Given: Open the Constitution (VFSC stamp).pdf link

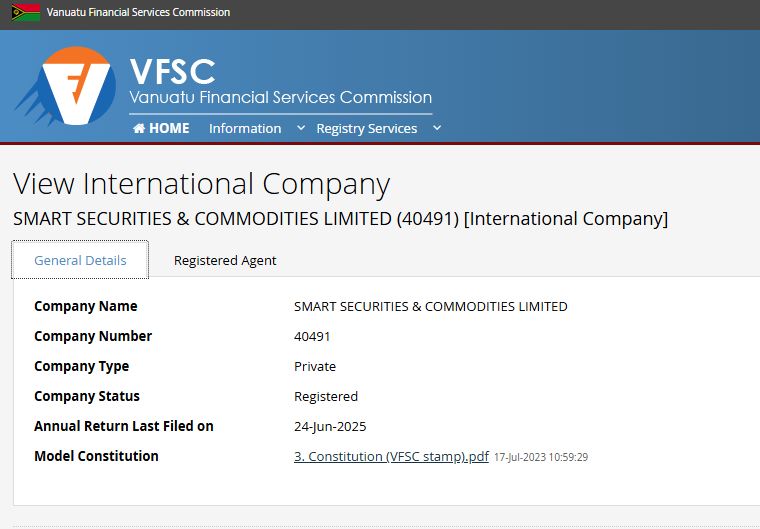Looking at the screenshot, I should 391,456.
